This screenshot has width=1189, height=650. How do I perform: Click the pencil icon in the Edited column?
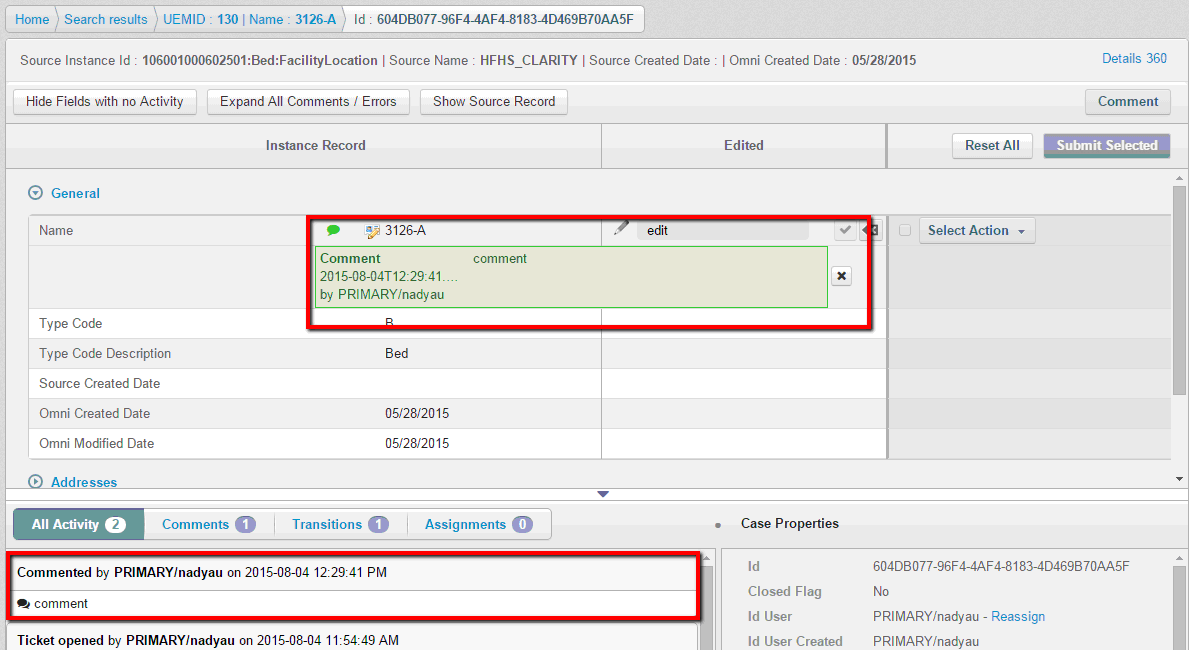[x=621, y=229]
